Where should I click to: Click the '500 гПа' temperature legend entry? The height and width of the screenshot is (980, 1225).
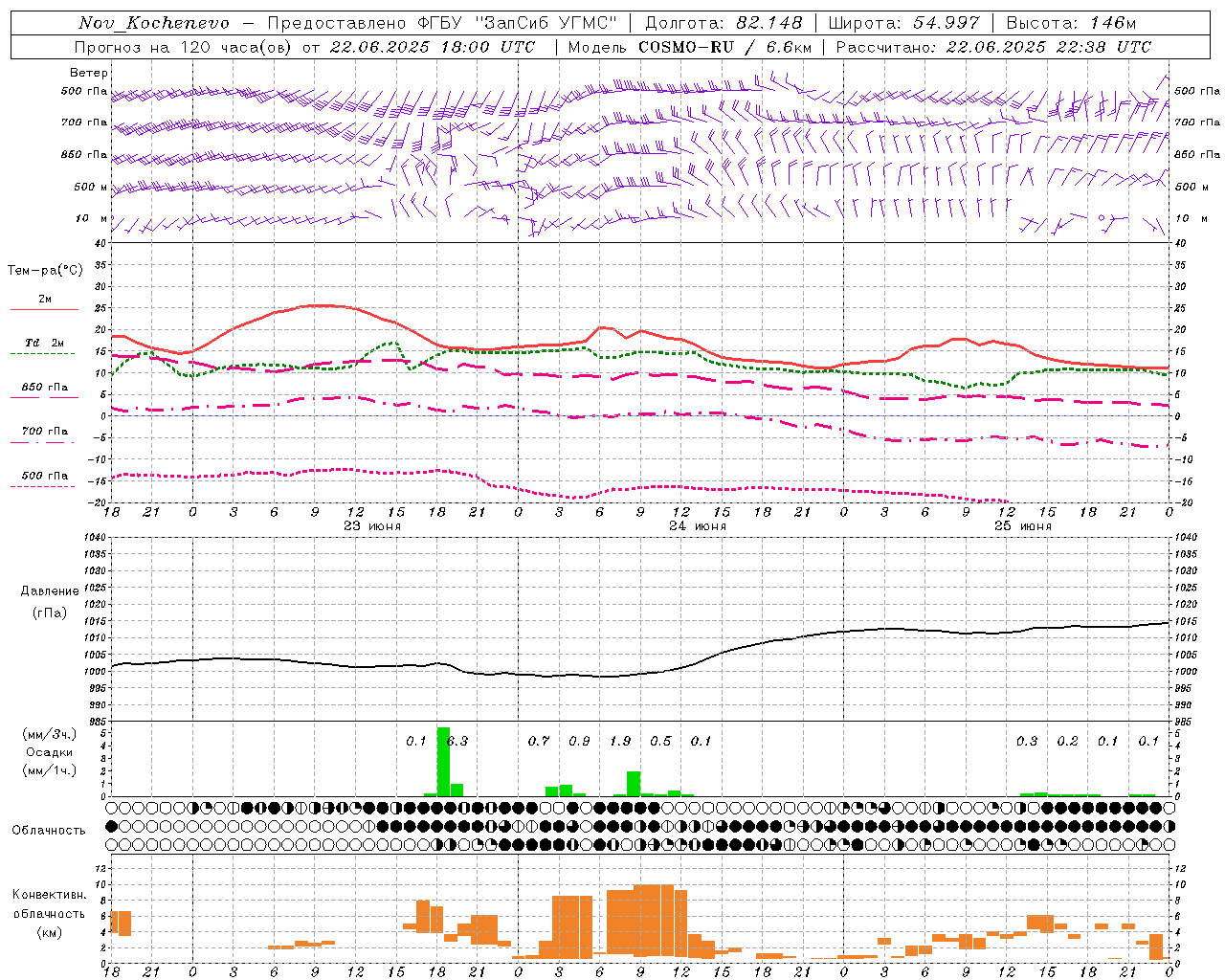(x=45, y=476)
